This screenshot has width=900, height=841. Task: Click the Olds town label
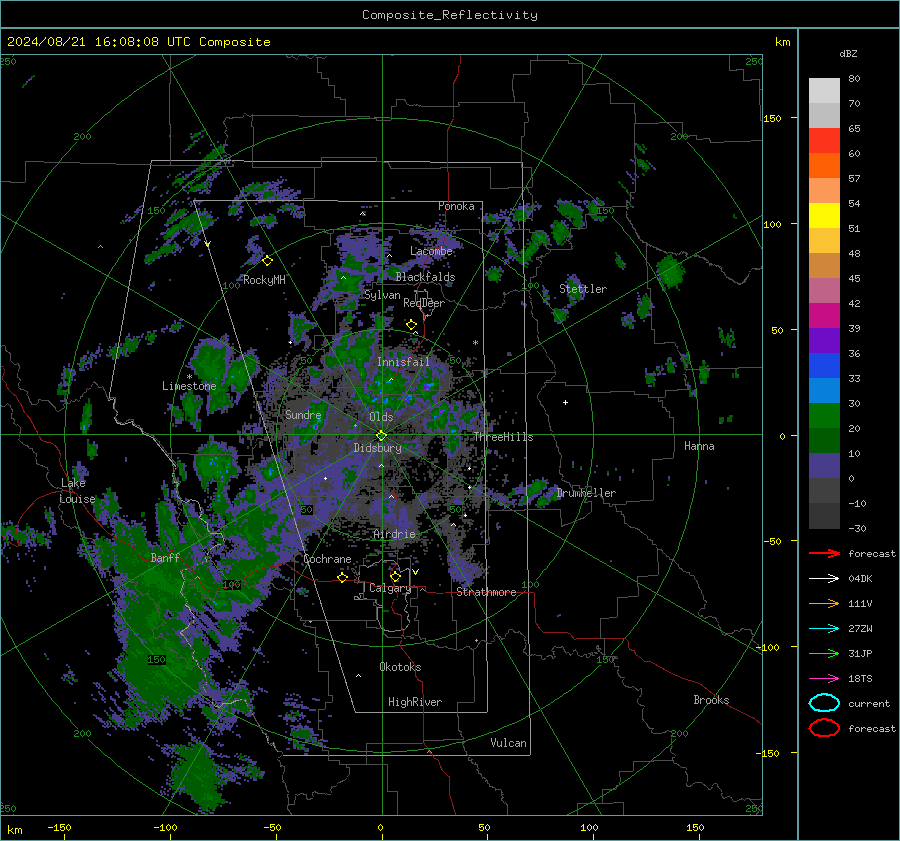coord(381,417)
